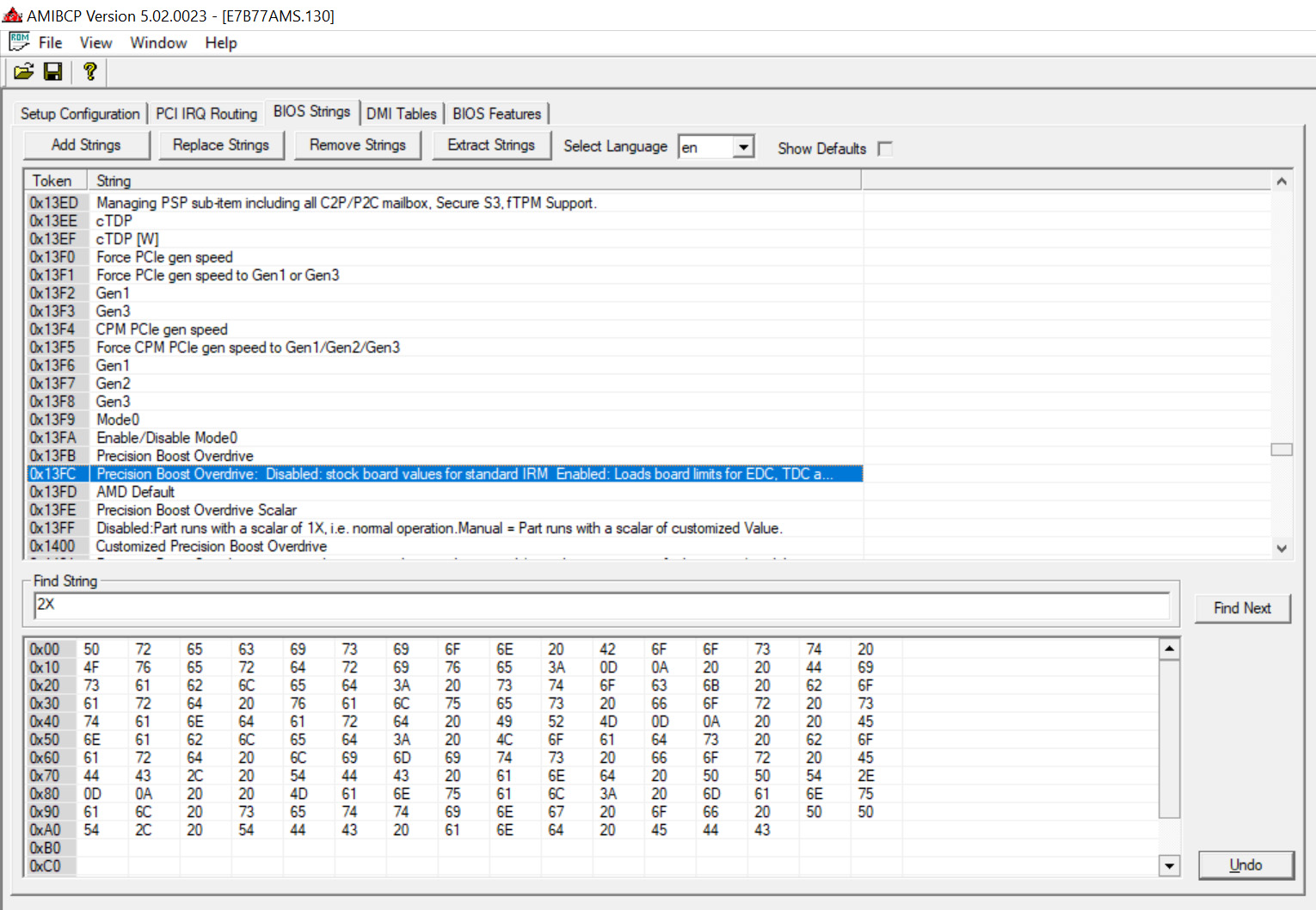Click the ROM document icon beside File
Screen dimensions: 1316x910
point(19,42)
